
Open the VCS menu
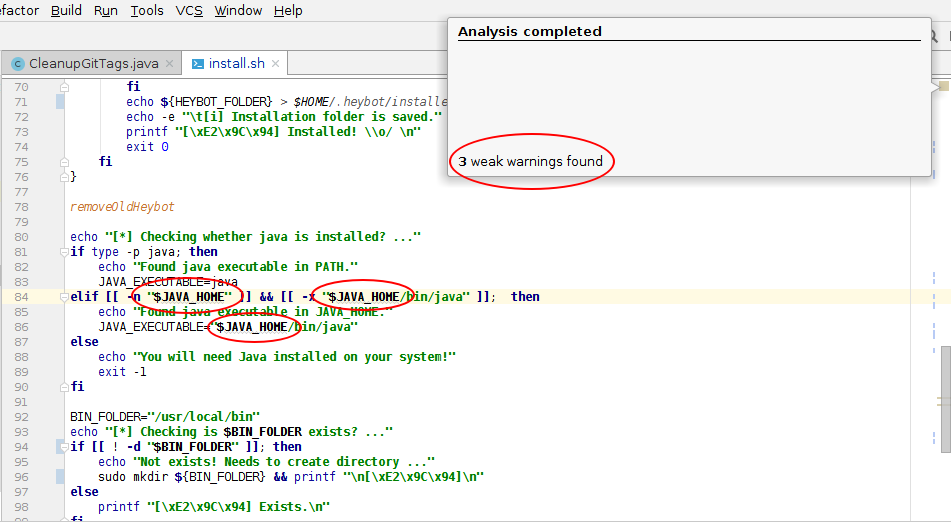pos(189,10)
